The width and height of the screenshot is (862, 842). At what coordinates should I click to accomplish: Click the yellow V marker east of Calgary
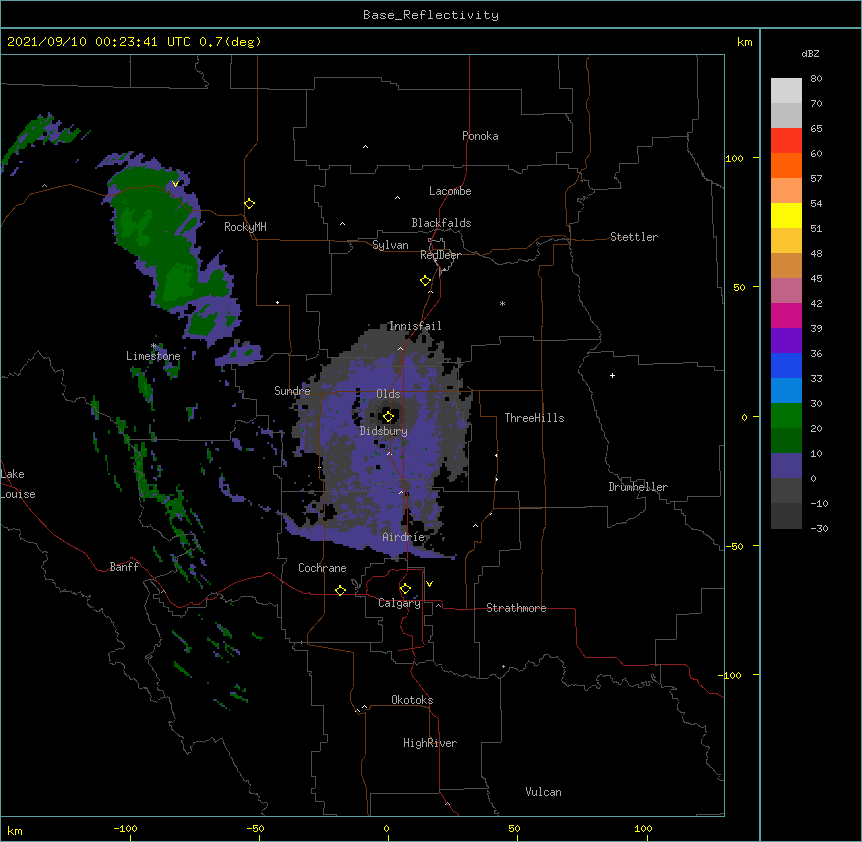coord(429,584)
